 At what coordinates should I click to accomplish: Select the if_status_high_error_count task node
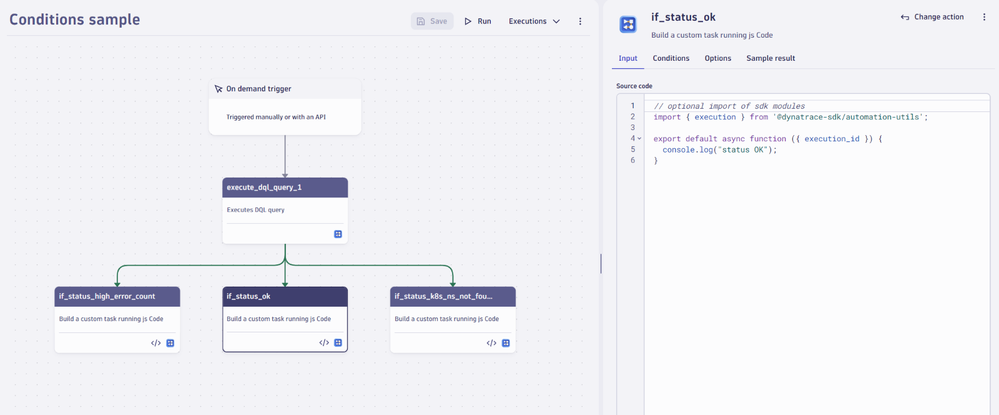coord(117,319)
